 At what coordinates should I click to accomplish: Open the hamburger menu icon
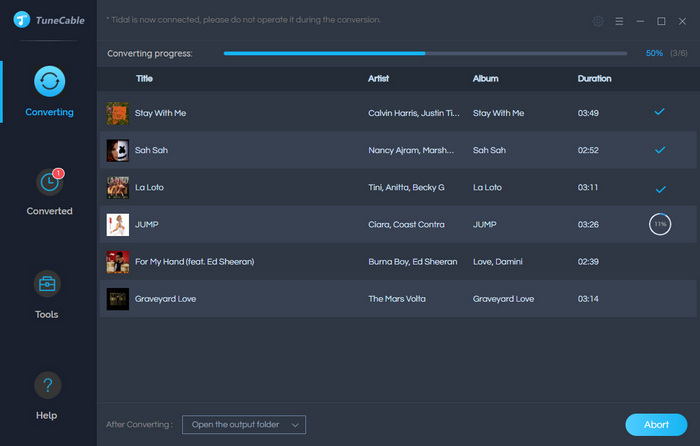click(x=619, y=21)
